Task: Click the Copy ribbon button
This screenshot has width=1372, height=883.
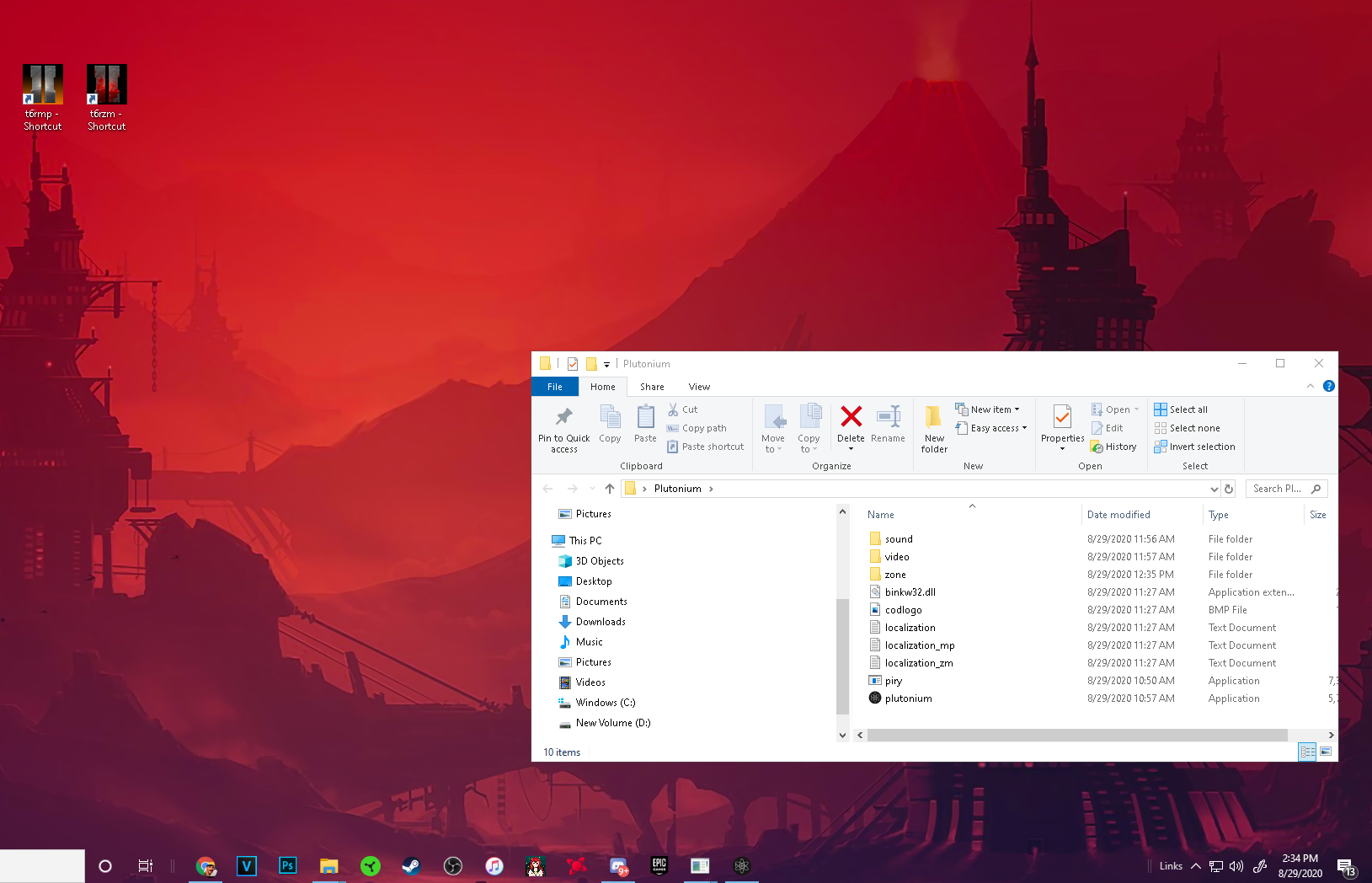Action: pyautogui.click(x=610, y=424)
